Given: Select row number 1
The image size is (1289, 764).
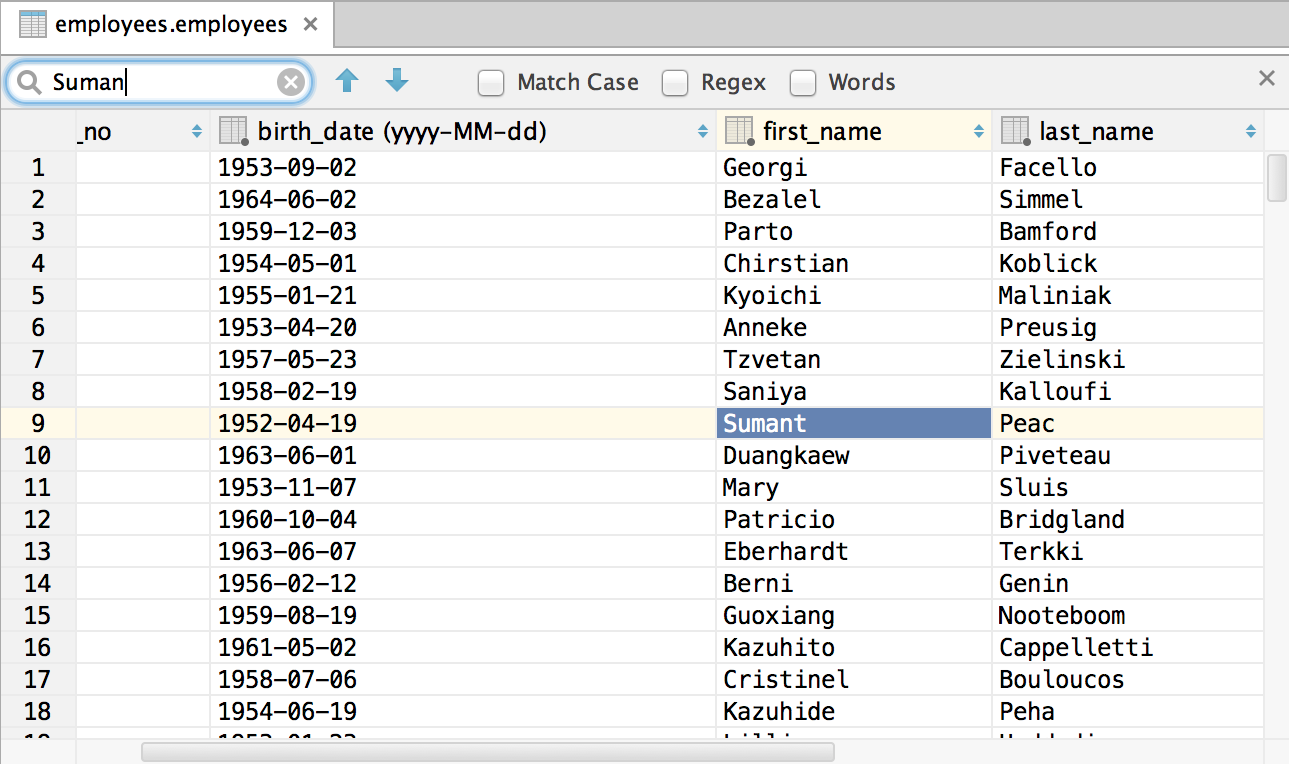Looking at the screenshot, I should (x=38, y=167).
